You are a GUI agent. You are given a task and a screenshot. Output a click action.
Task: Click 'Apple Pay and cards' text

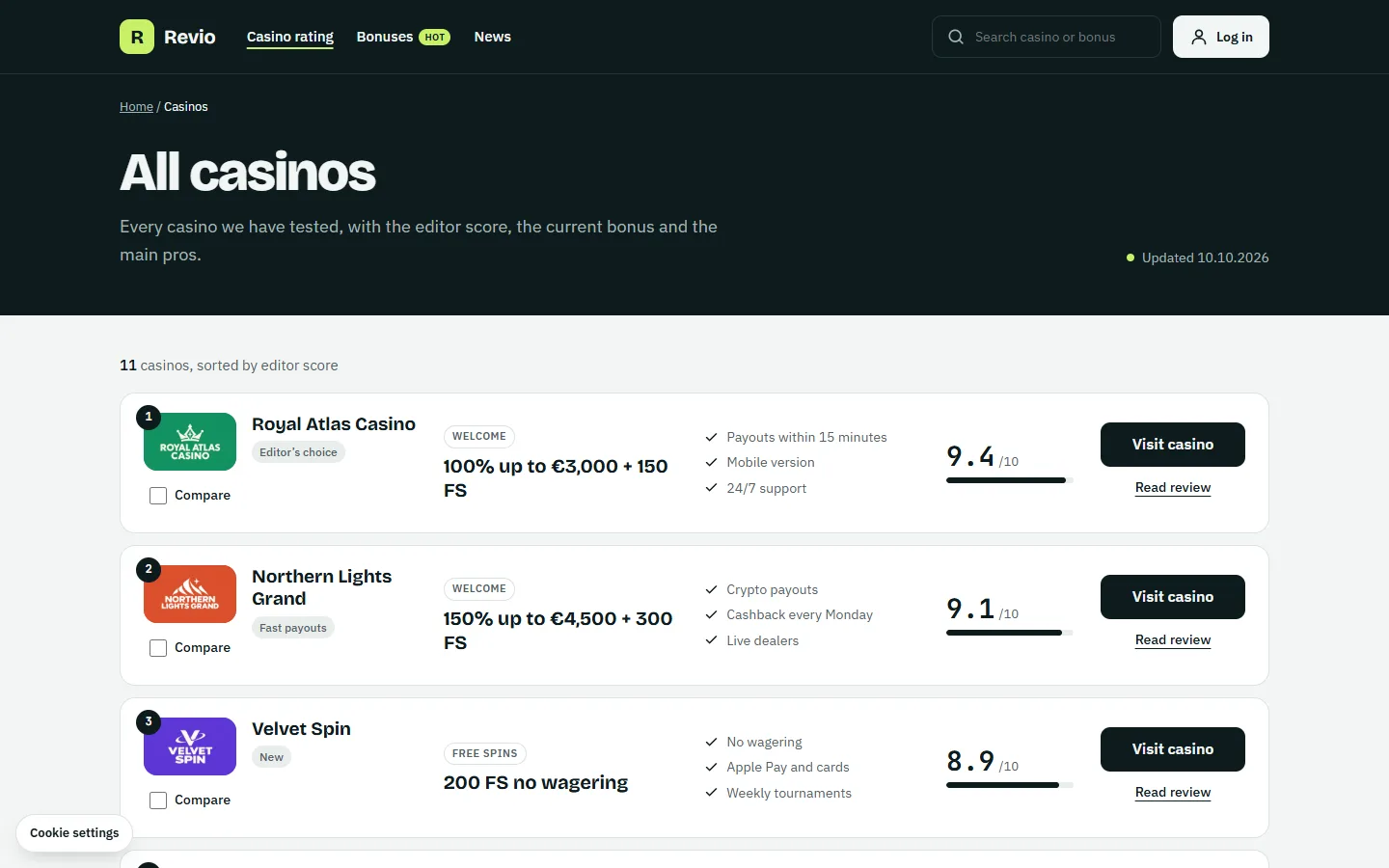(x=788, y=768)
